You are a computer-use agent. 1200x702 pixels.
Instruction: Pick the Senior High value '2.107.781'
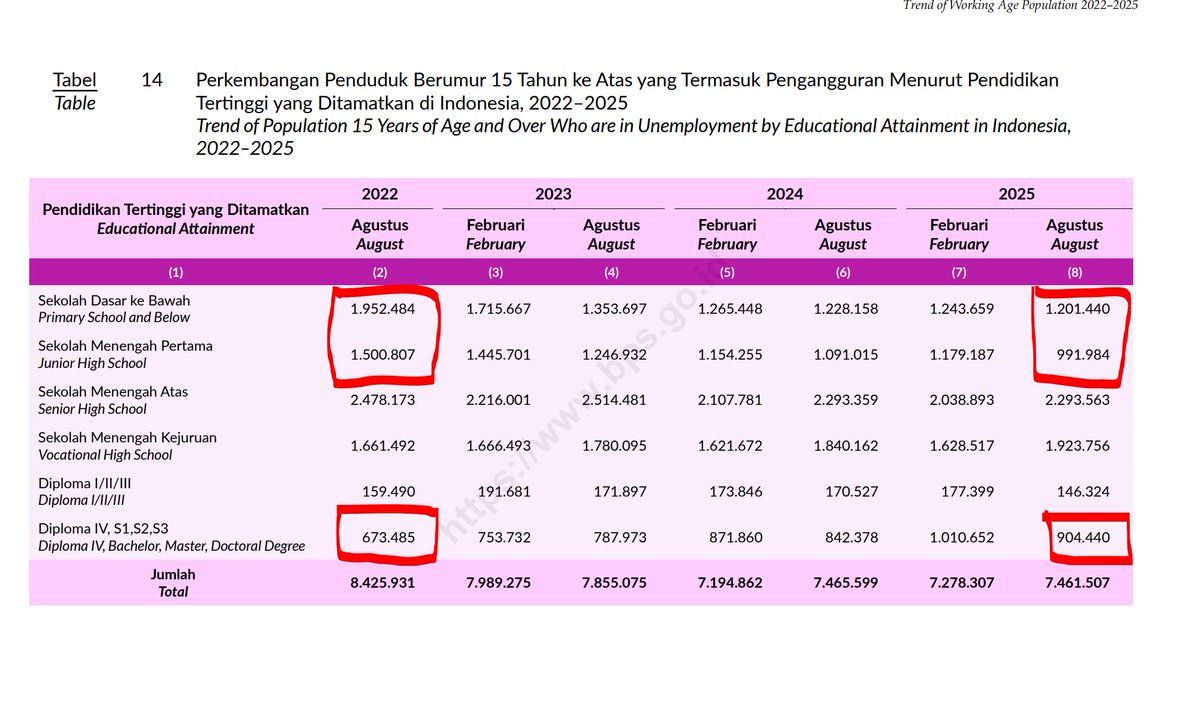(730, 400)
